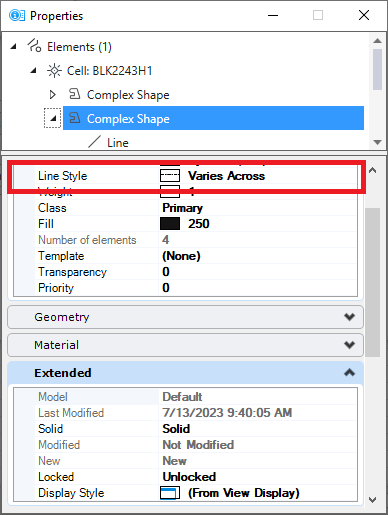
Task: Click the tree scrollbar down arrow
Action: pyautogui.click(x=377, y=142)
